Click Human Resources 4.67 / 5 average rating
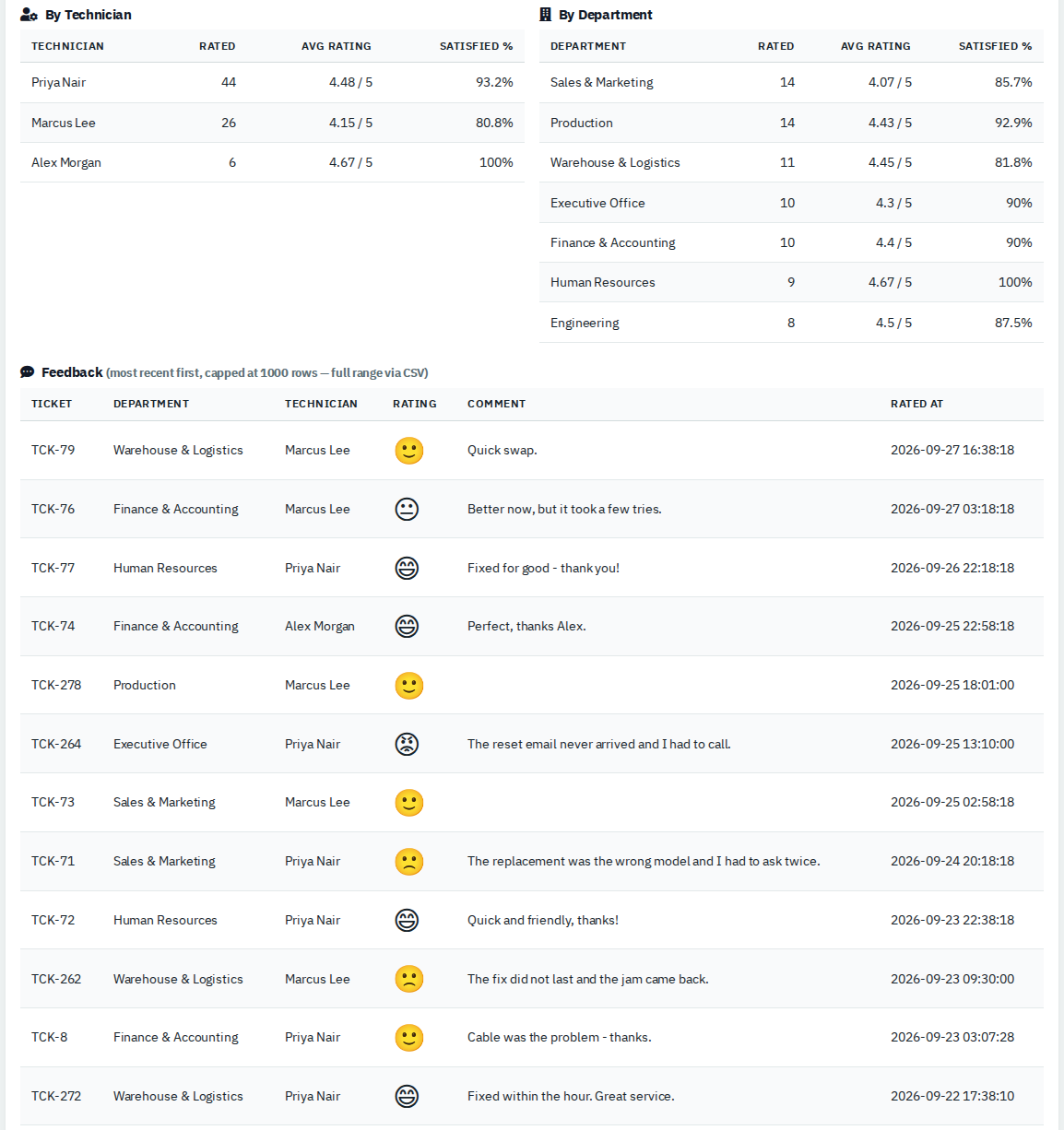 click(890, 282)
